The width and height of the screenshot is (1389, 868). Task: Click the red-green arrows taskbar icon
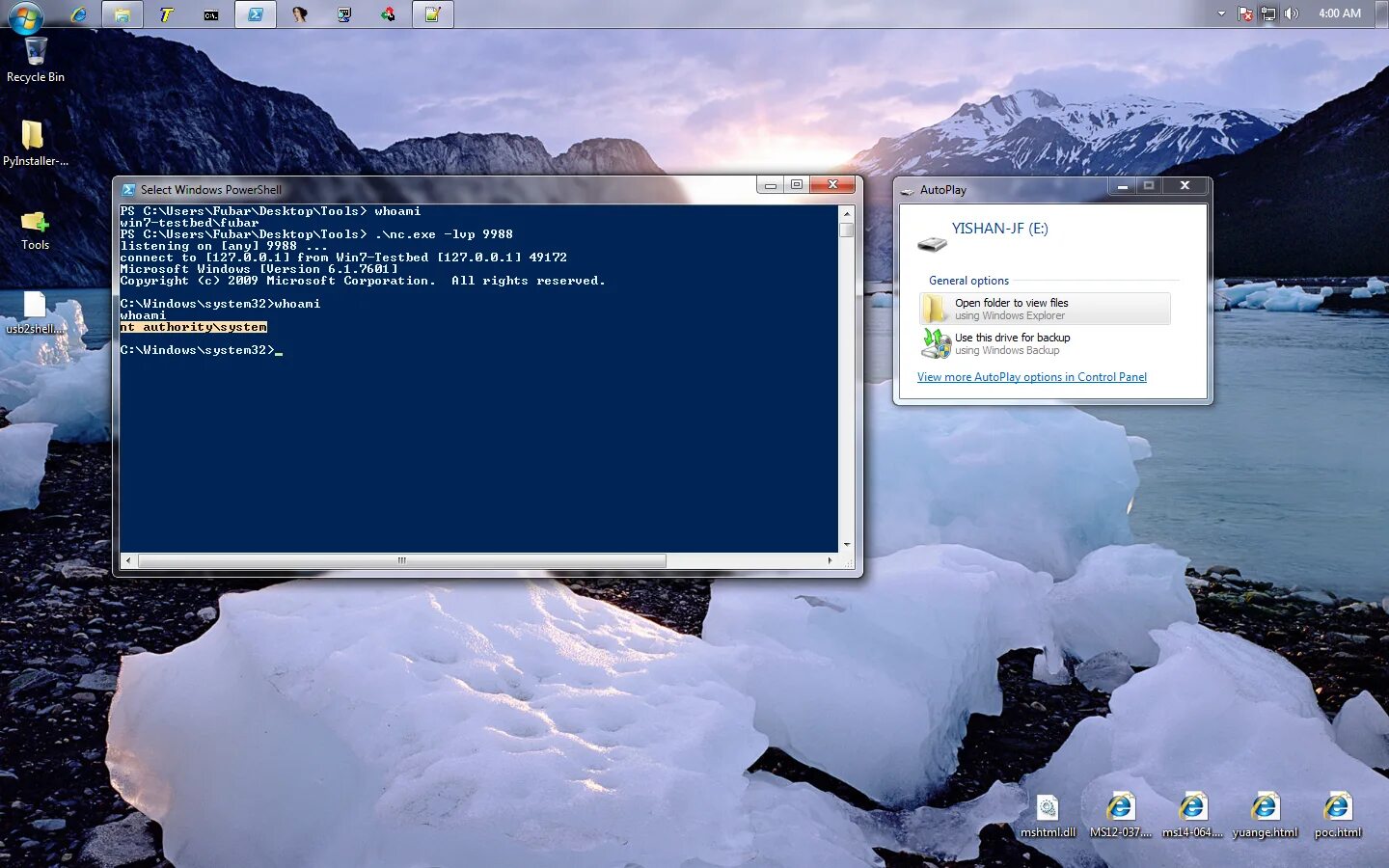[x=388, y=14]
